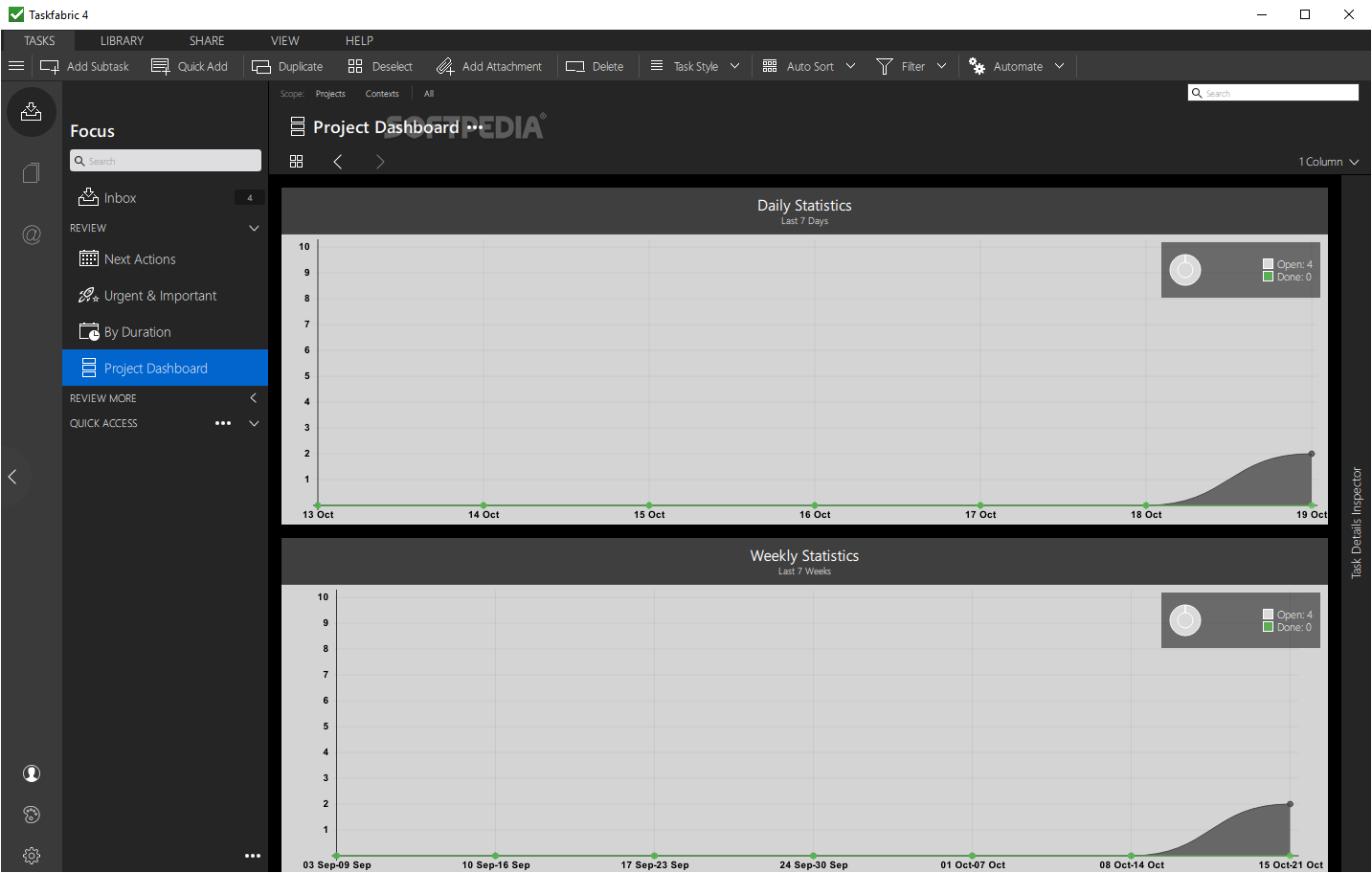The width and height of the screenshot is (1372, 873).
Task: Click the Project Dashboard list icon beside title
Action: (298, 127)
